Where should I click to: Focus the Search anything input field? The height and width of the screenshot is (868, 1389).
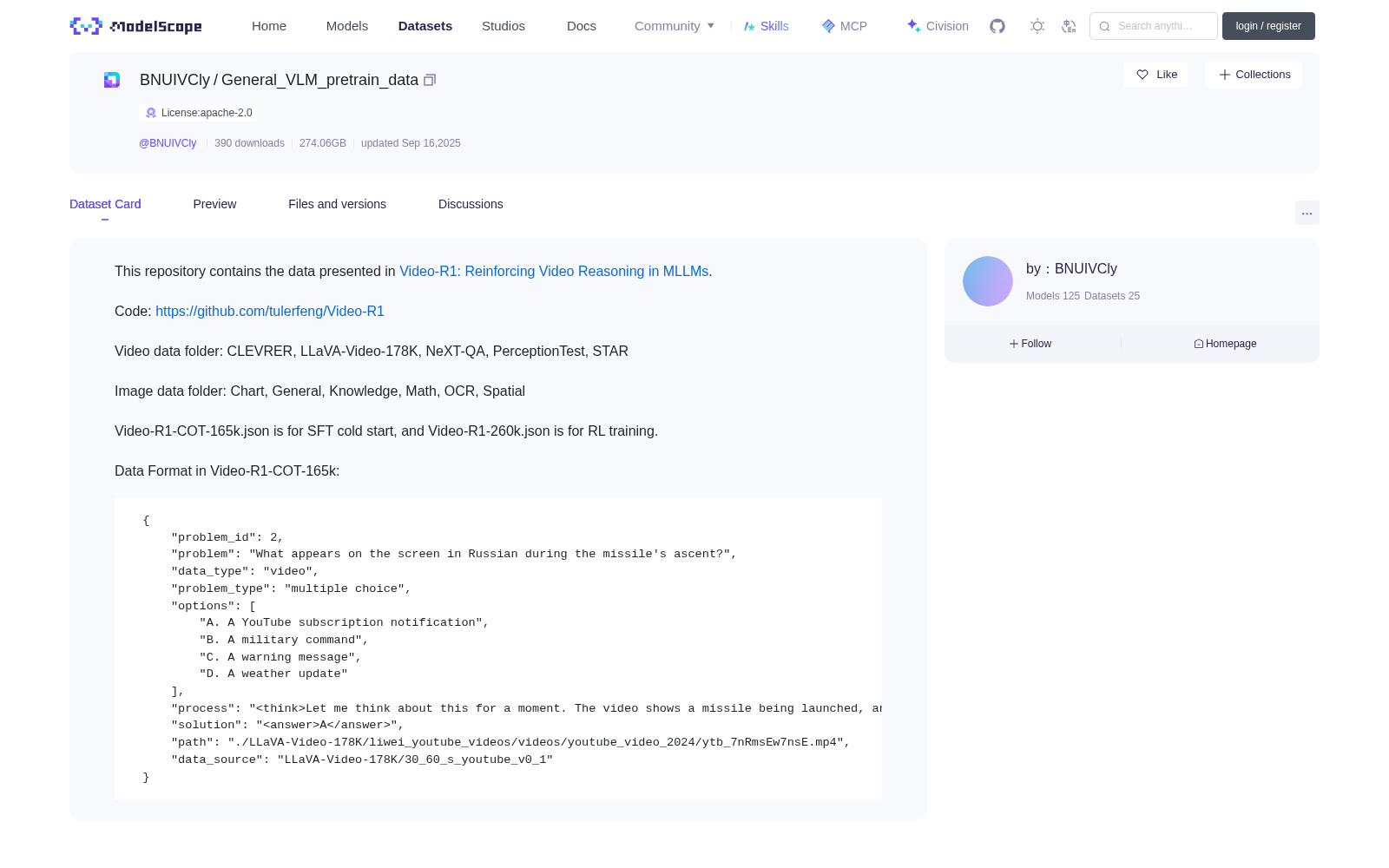[x=1154, y=26]
